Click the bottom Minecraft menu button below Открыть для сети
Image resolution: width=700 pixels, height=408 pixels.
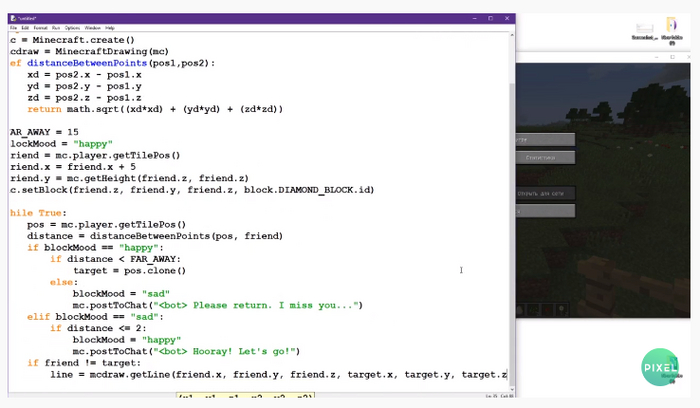click(x=545, y=211)
